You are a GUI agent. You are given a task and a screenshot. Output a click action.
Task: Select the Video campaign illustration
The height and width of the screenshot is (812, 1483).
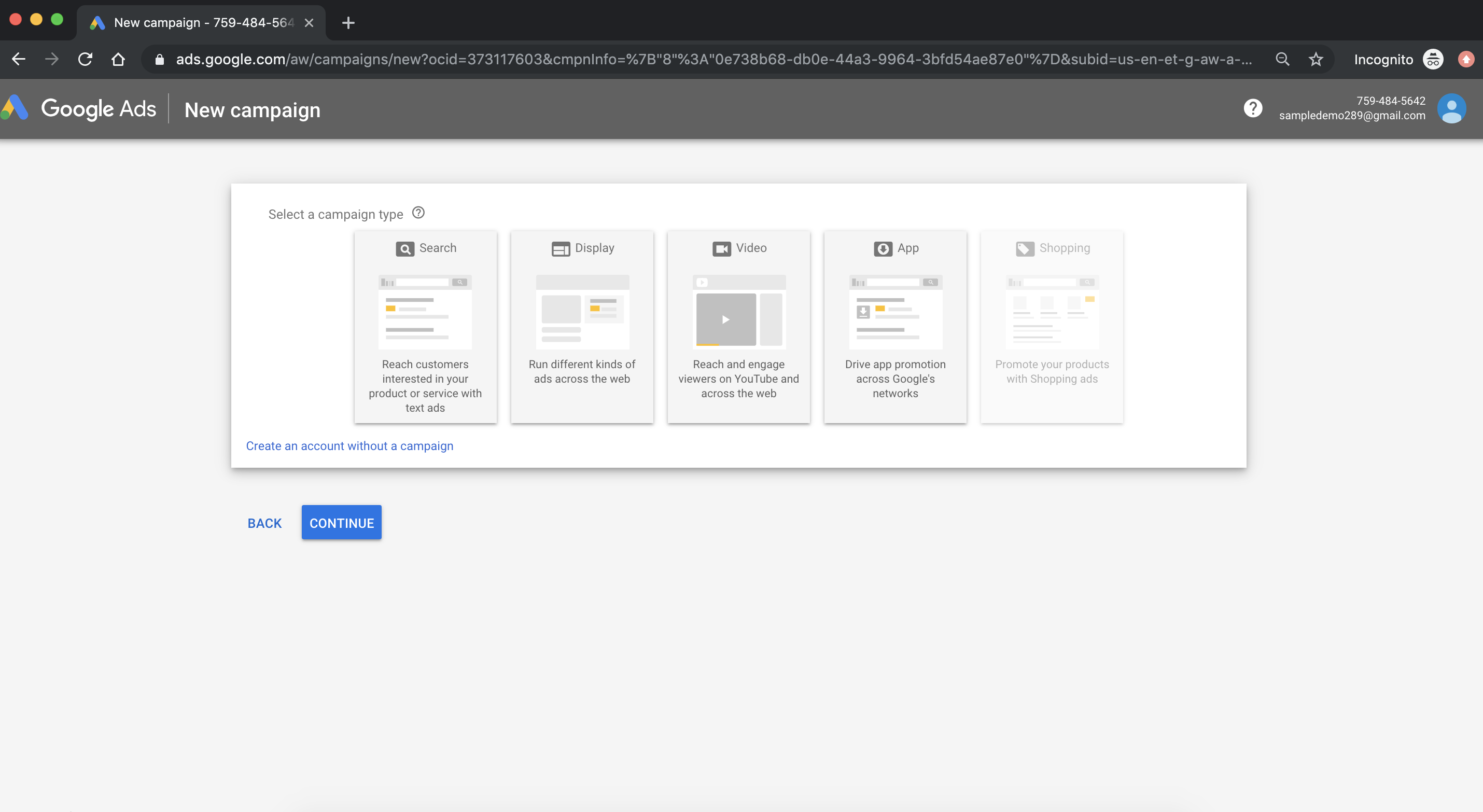pos(738,312)
